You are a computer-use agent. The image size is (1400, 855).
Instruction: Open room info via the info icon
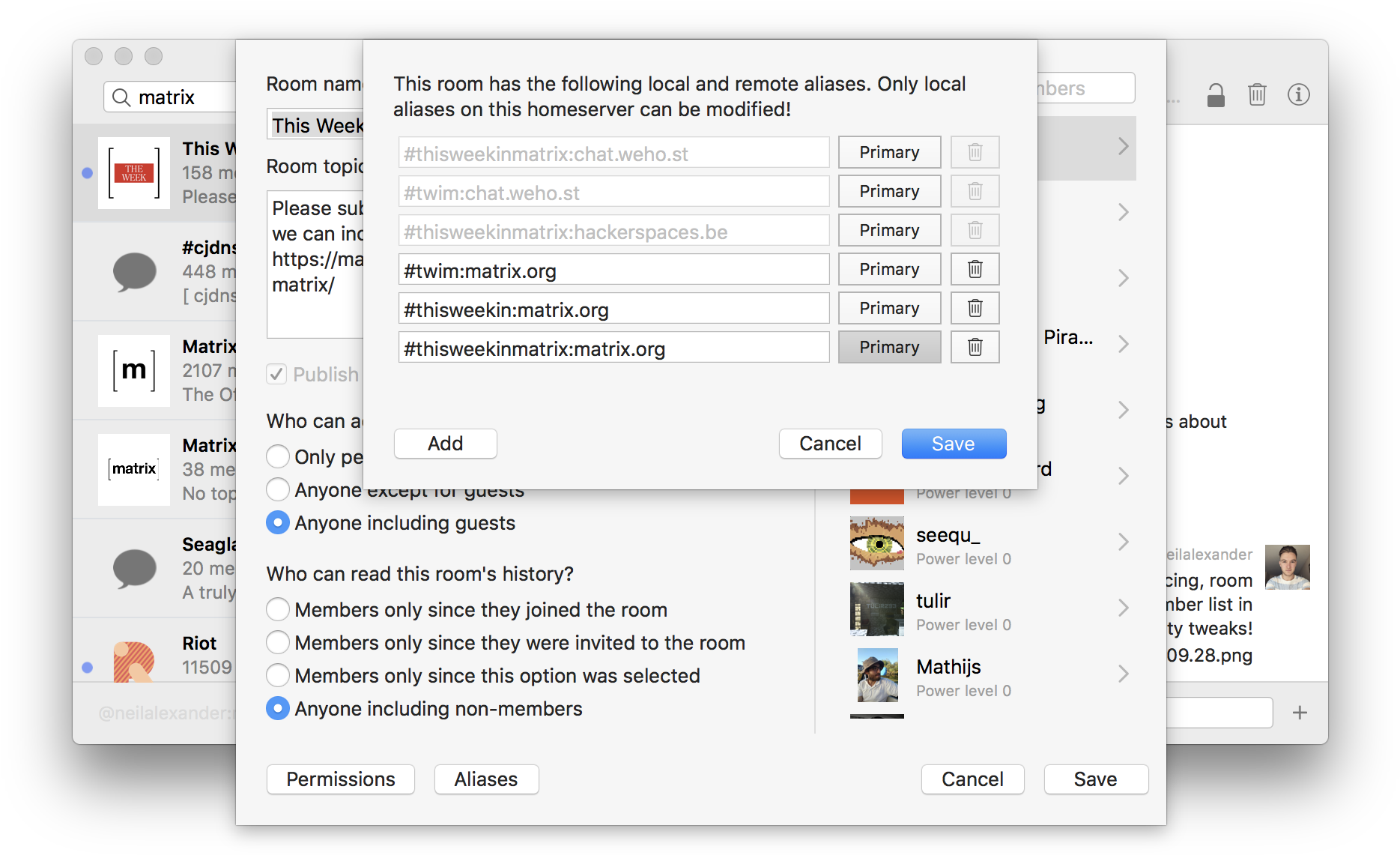tap(1299, 94)
